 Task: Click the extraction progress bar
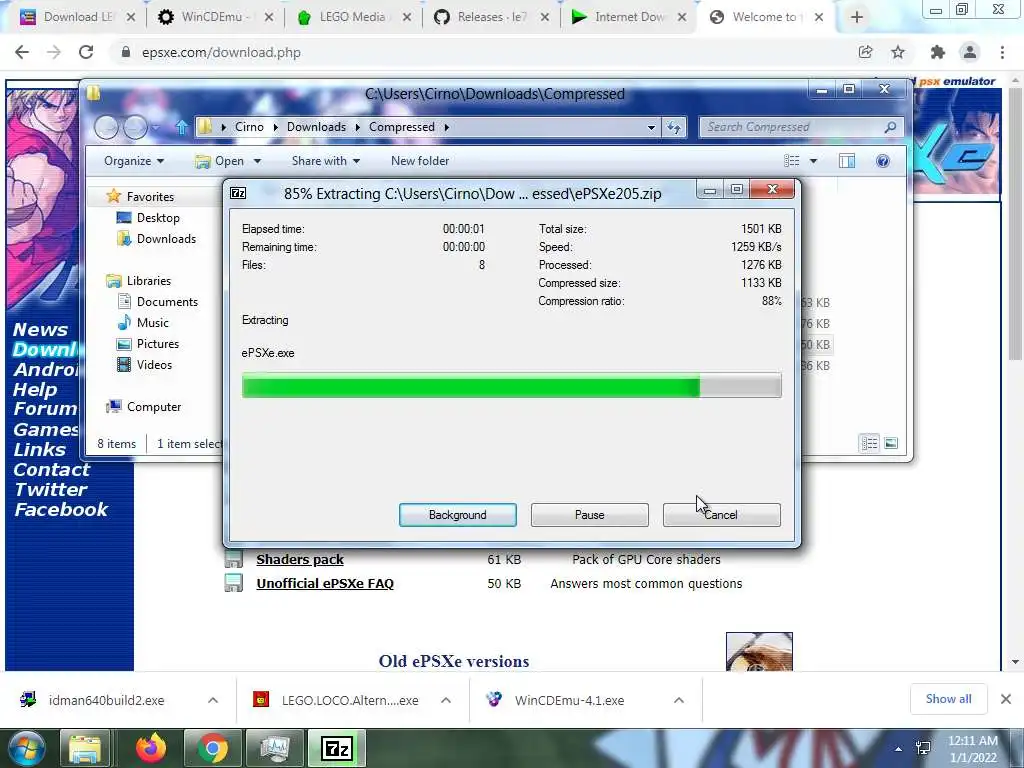click(x=511, y=386)
